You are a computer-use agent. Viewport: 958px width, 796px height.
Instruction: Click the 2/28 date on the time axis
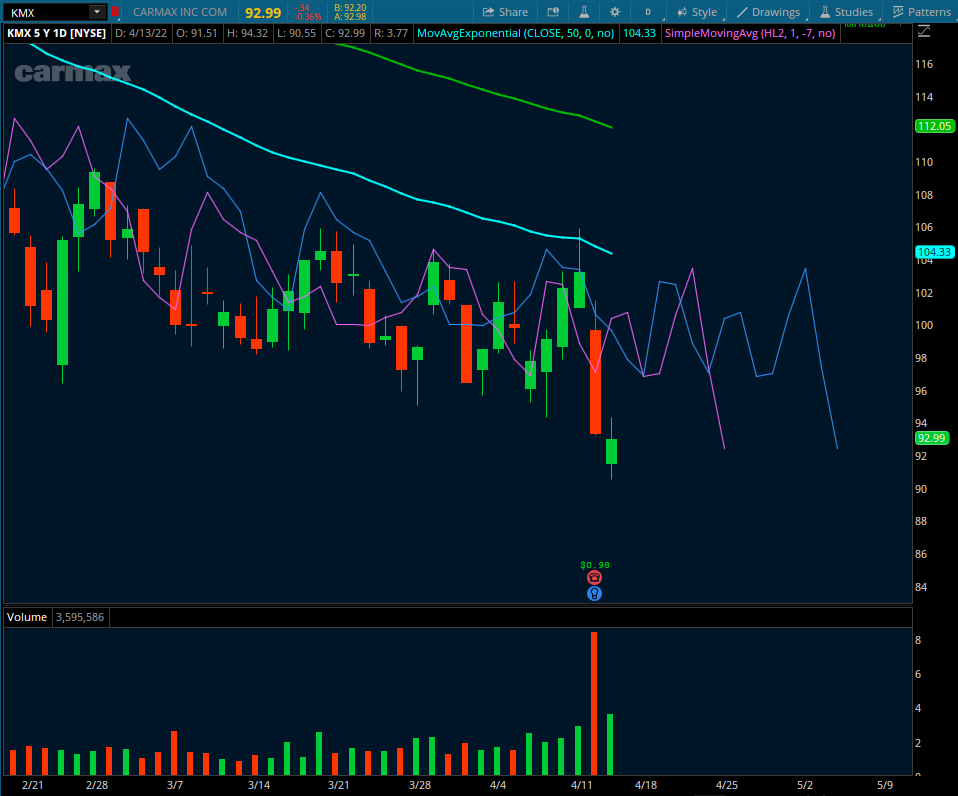(x=97, y=785)
